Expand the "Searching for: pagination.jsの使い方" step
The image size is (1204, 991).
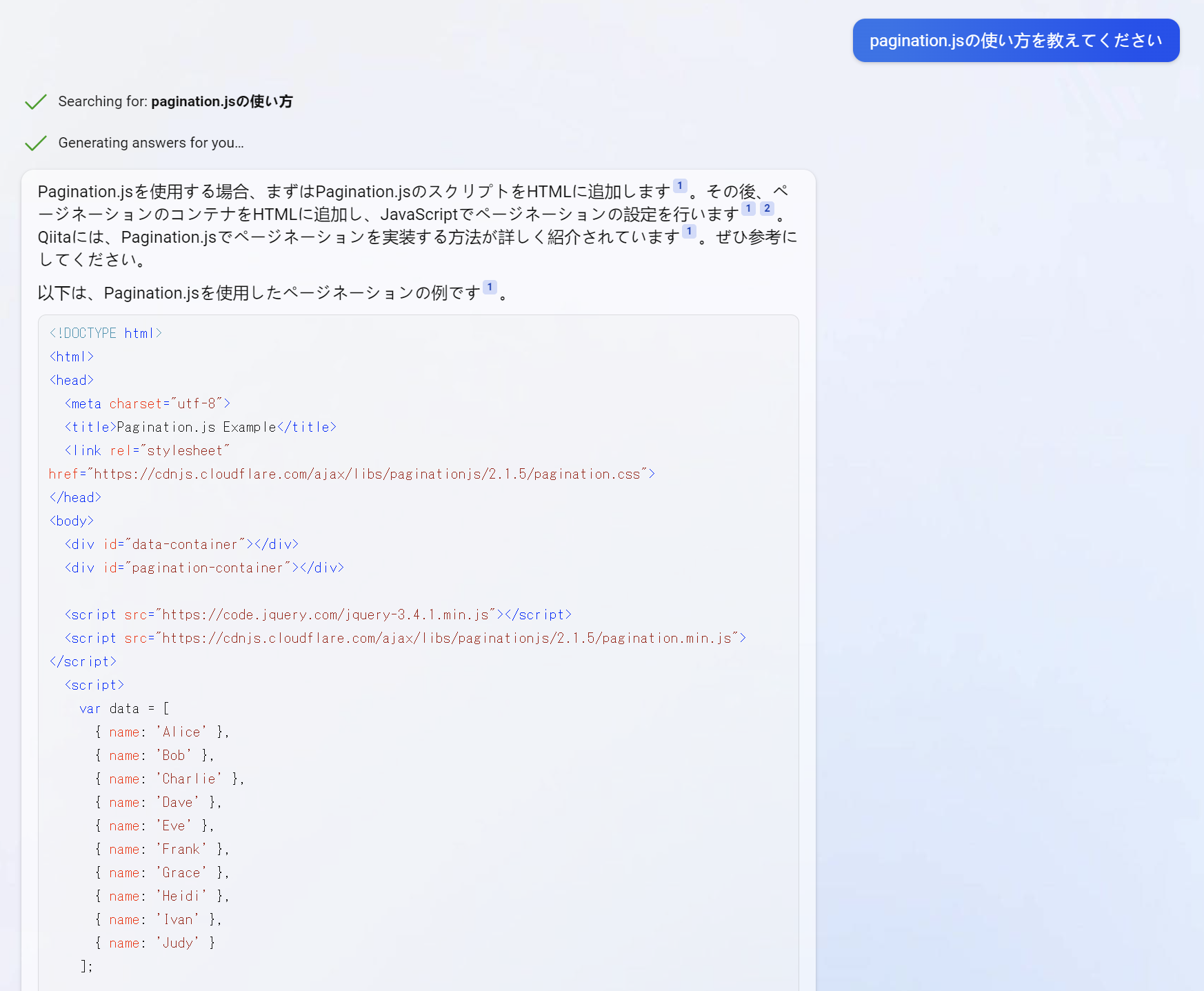point(176,101)
